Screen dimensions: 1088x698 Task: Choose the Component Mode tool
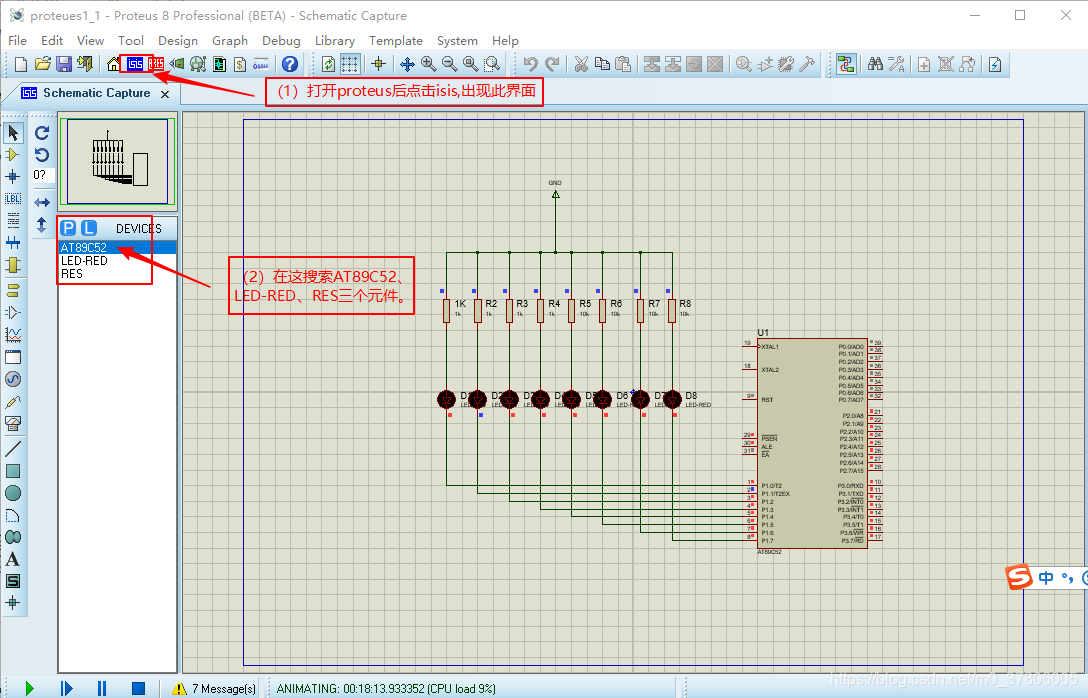click(x=13, y=155)
